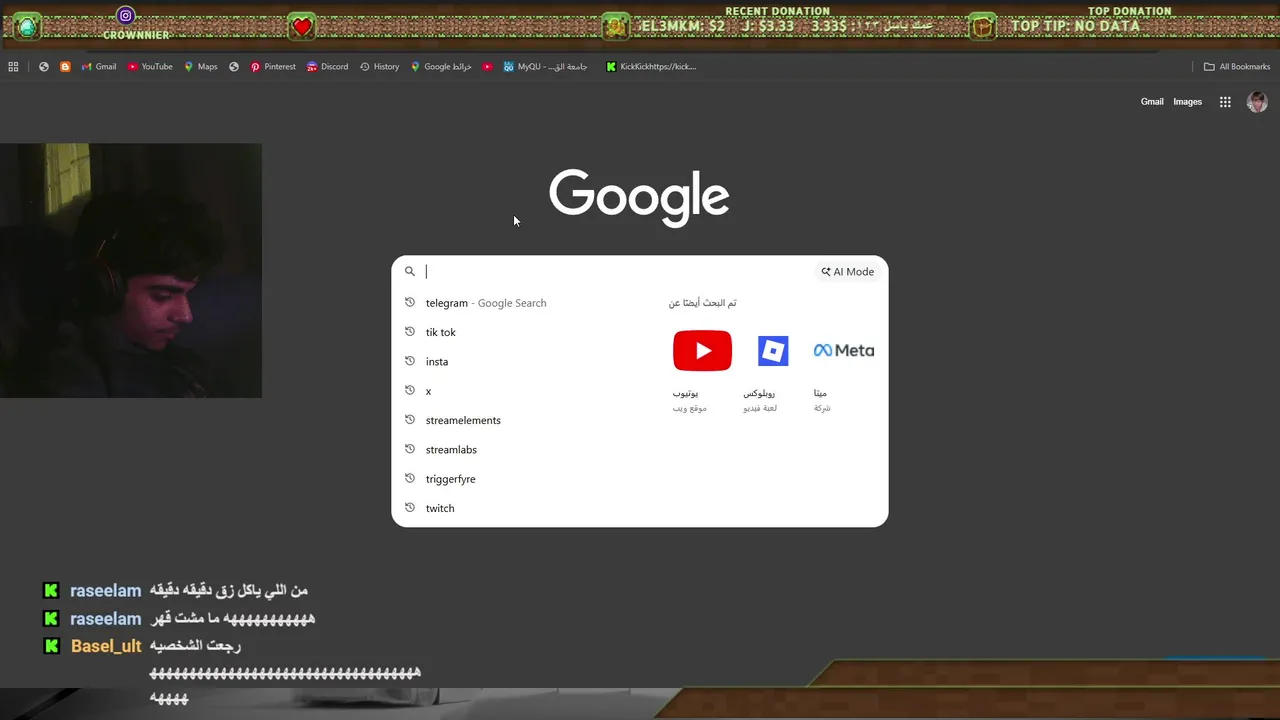Open the Maps bookmark
The height and width of the screenshot is (720, 1280).
(200, 67)
